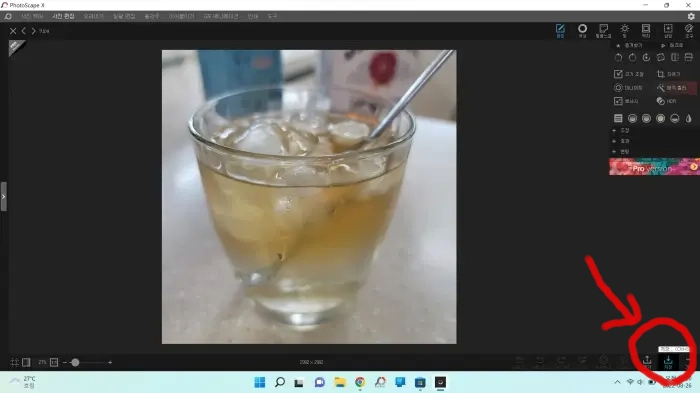Click the third circular vignette icon
This screenshot has height=393, width=700.
[x=660, y=118]
